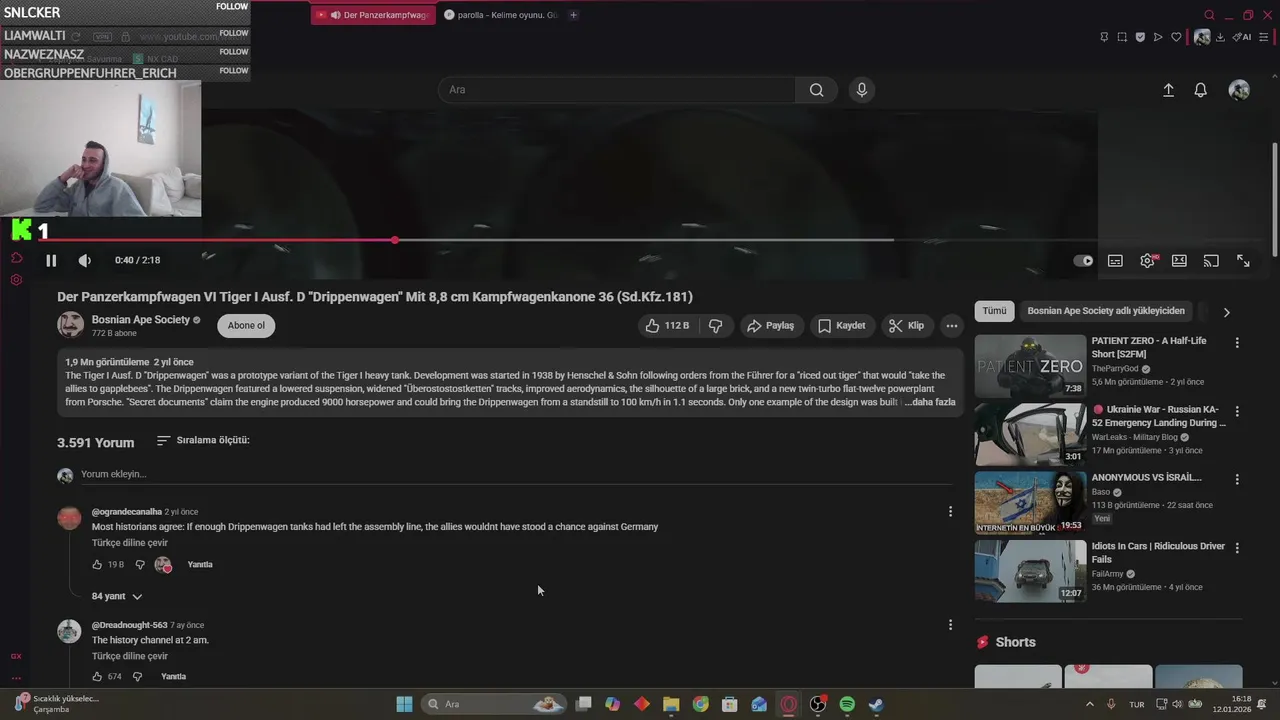
Task: Open player settings gear
Action: tap(1148, 260)
